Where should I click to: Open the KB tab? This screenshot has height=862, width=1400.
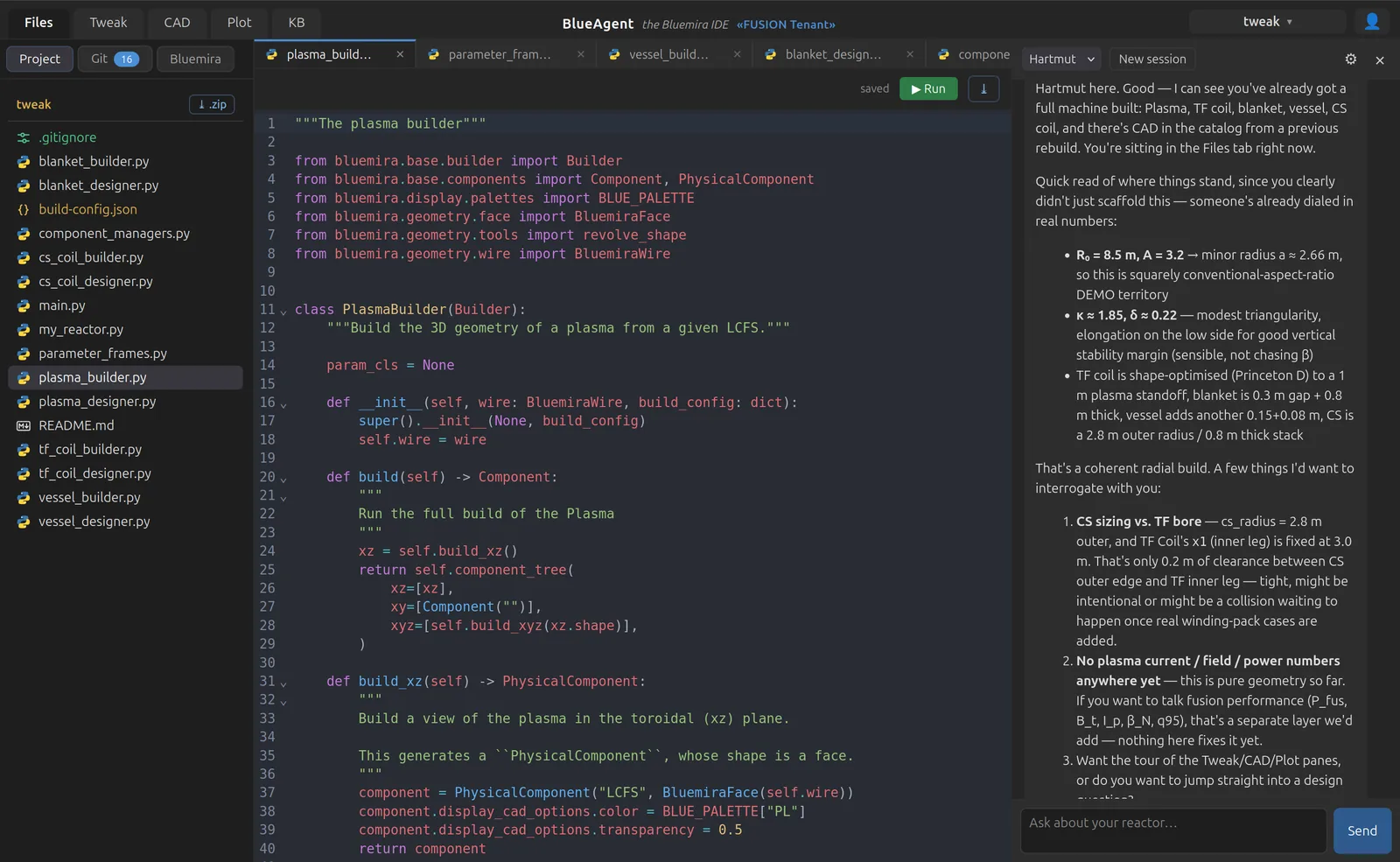297,22
